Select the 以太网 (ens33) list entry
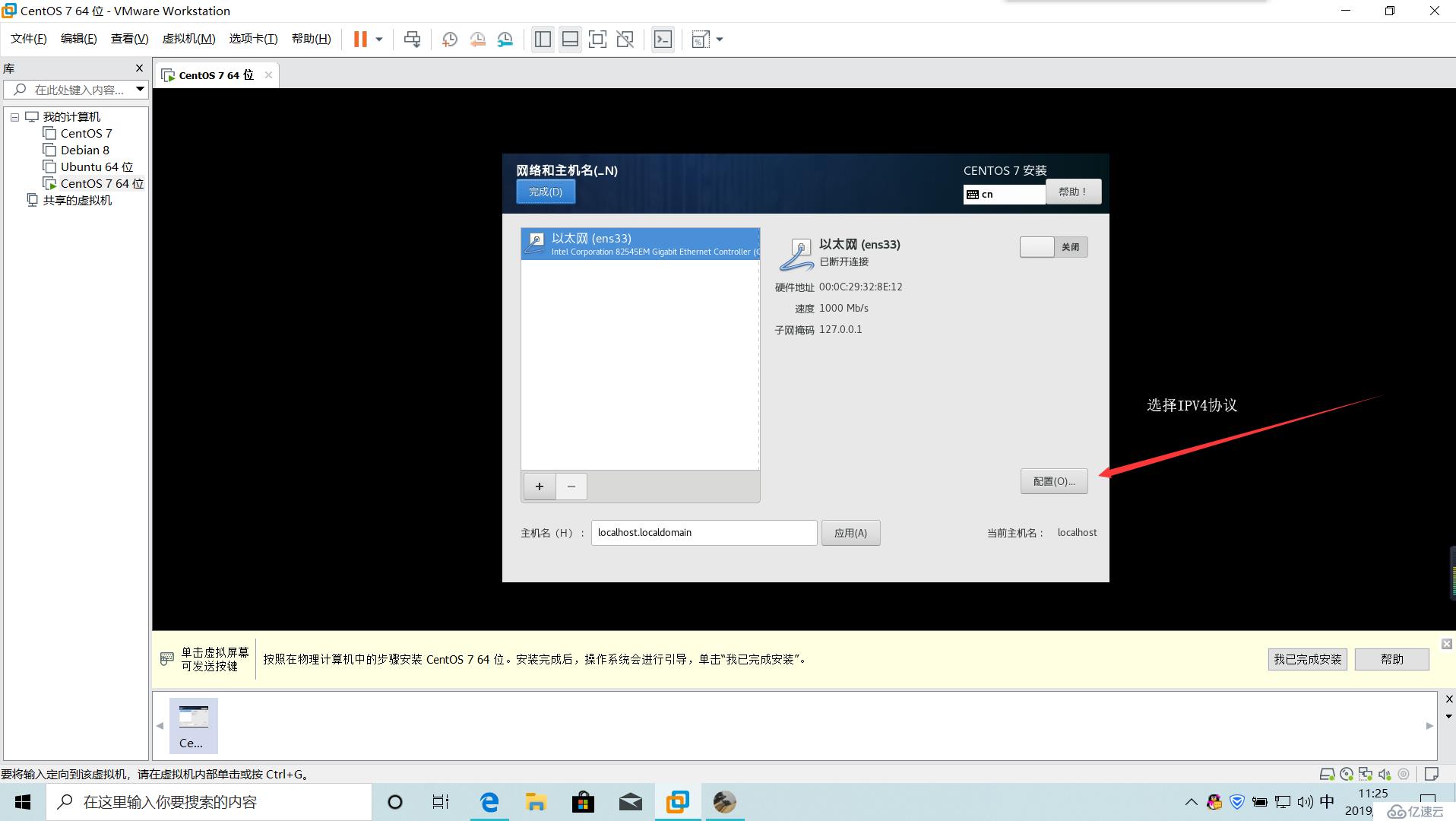 640,244
